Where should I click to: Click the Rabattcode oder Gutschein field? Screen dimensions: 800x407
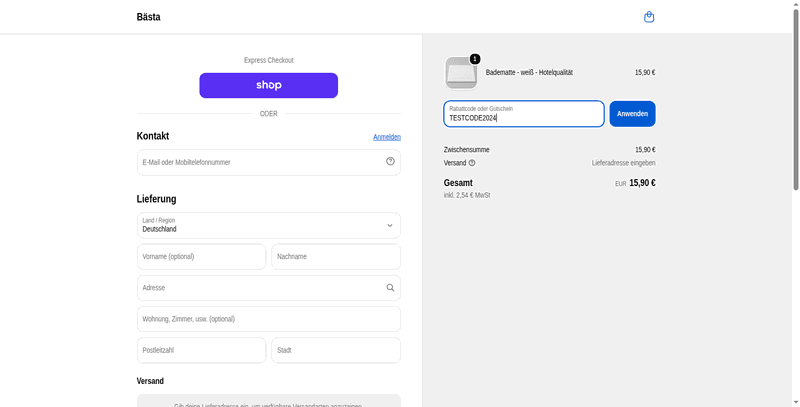(x=524, y=114)
